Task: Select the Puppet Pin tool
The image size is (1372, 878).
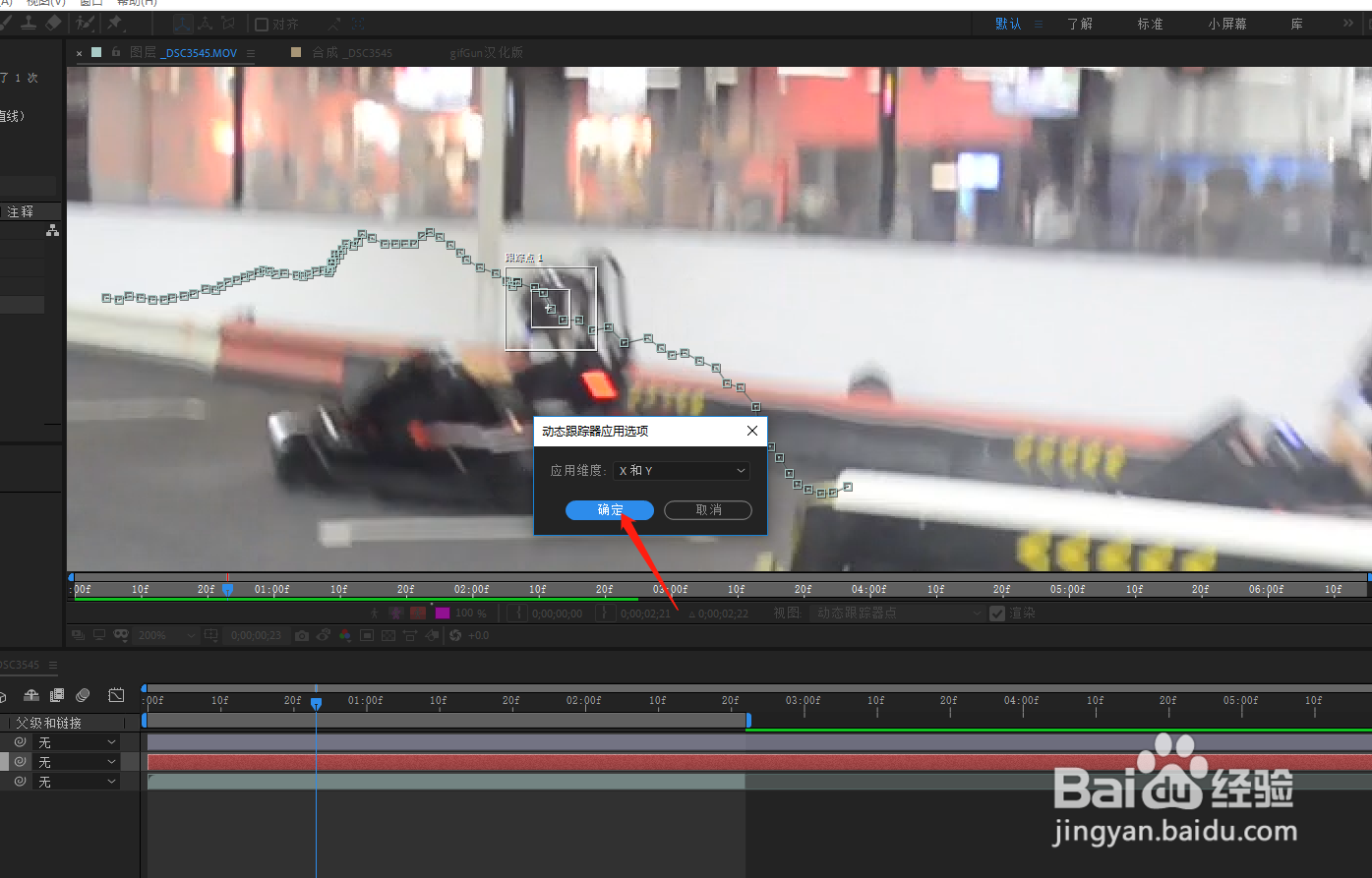Action: pyautogui.click(x=115, y=23)
